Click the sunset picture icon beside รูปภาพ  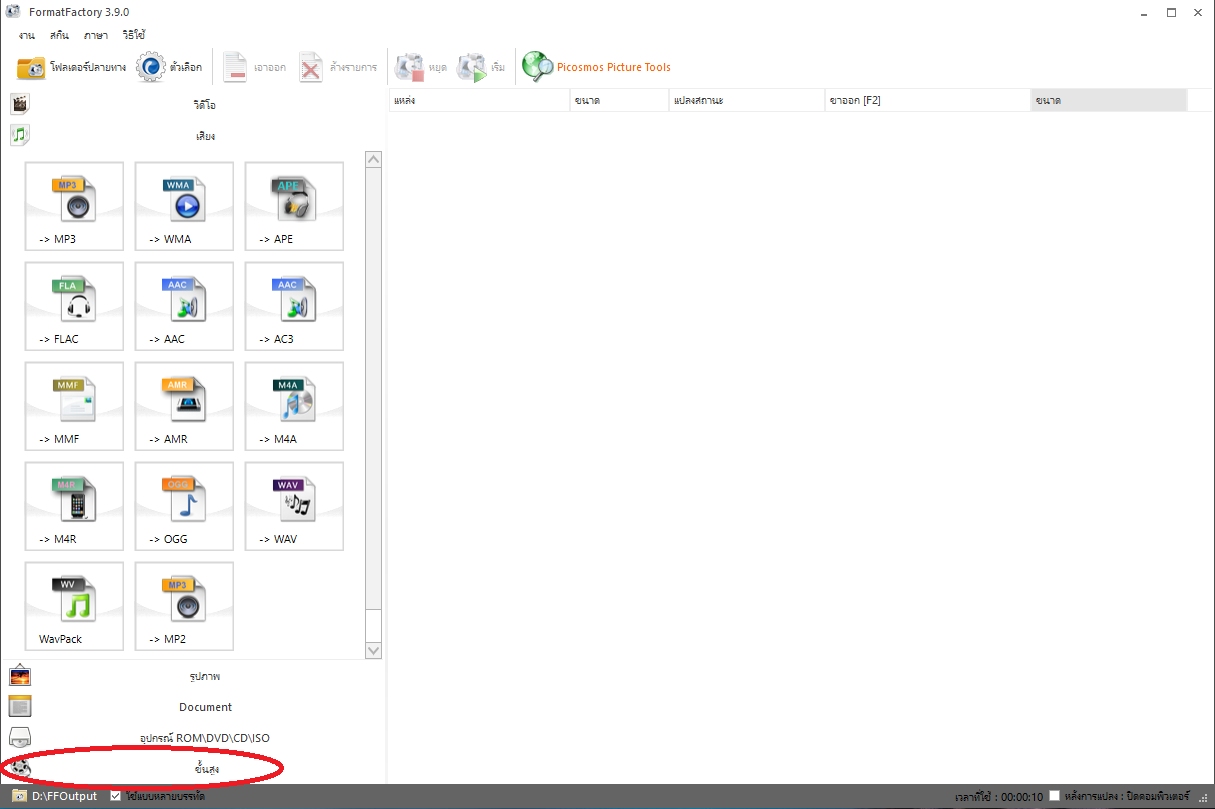pyautogui.click(x=20, y=676)
